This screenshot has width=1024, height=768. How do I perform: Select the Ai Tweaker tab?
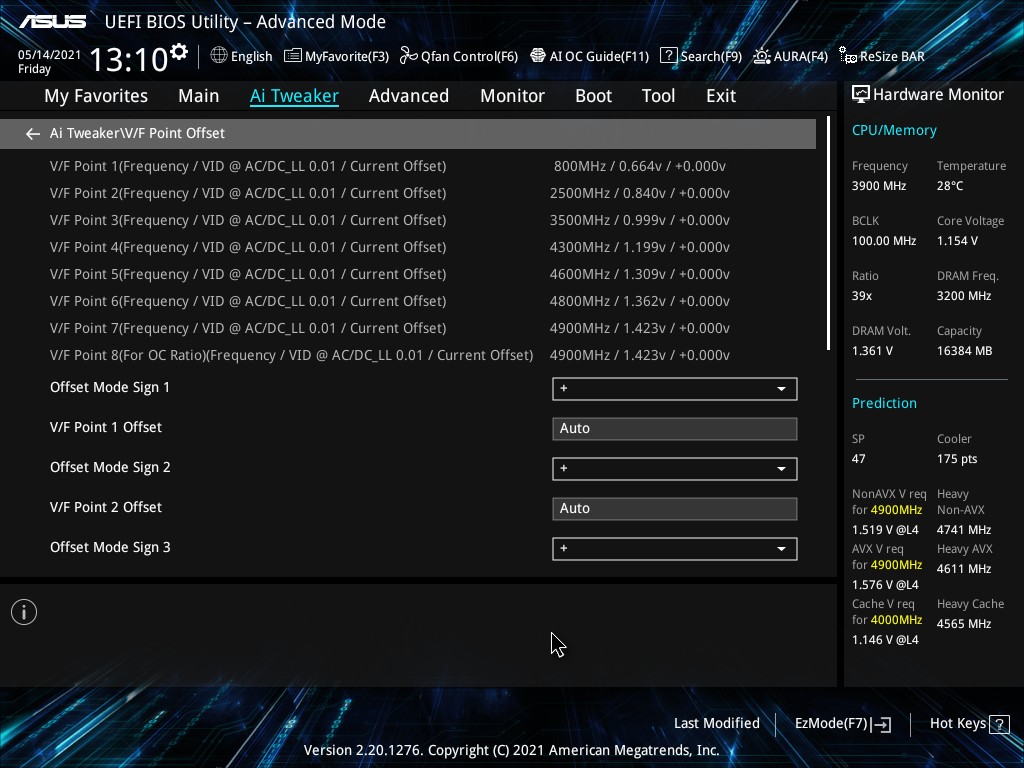(294, 96)
